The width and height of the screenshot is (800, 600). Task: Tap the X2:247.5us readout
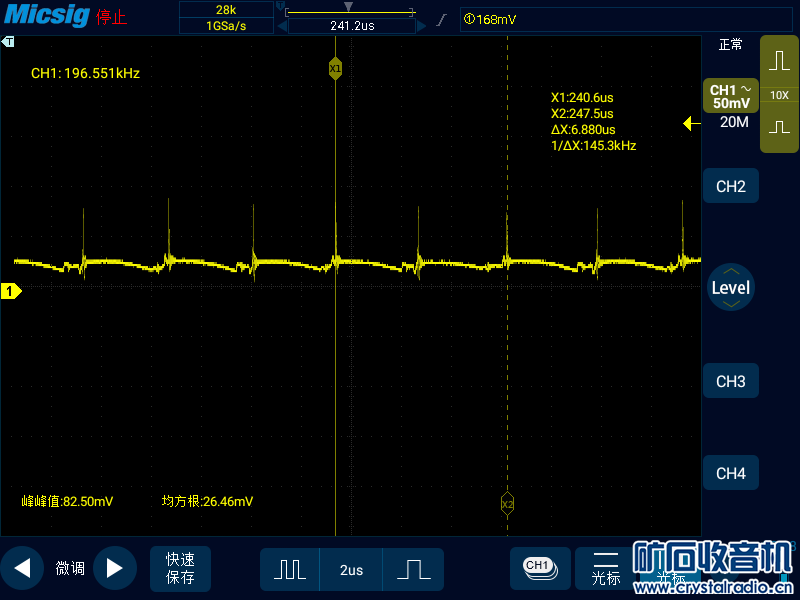(582, 114)
